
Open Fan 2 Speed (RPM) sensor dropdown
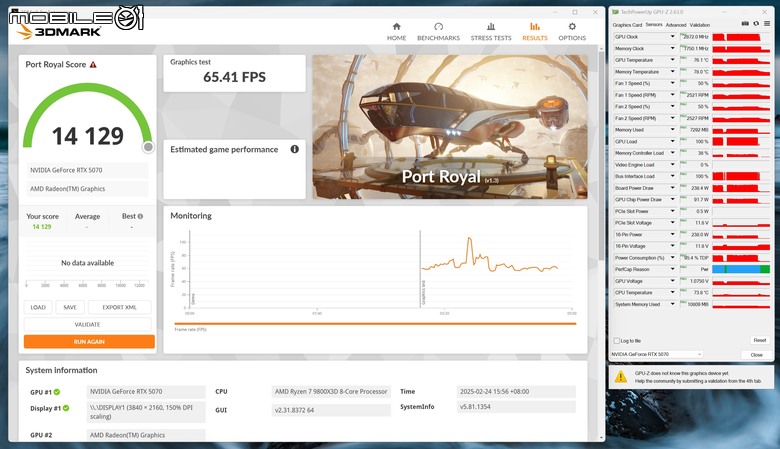click(673, 118)
